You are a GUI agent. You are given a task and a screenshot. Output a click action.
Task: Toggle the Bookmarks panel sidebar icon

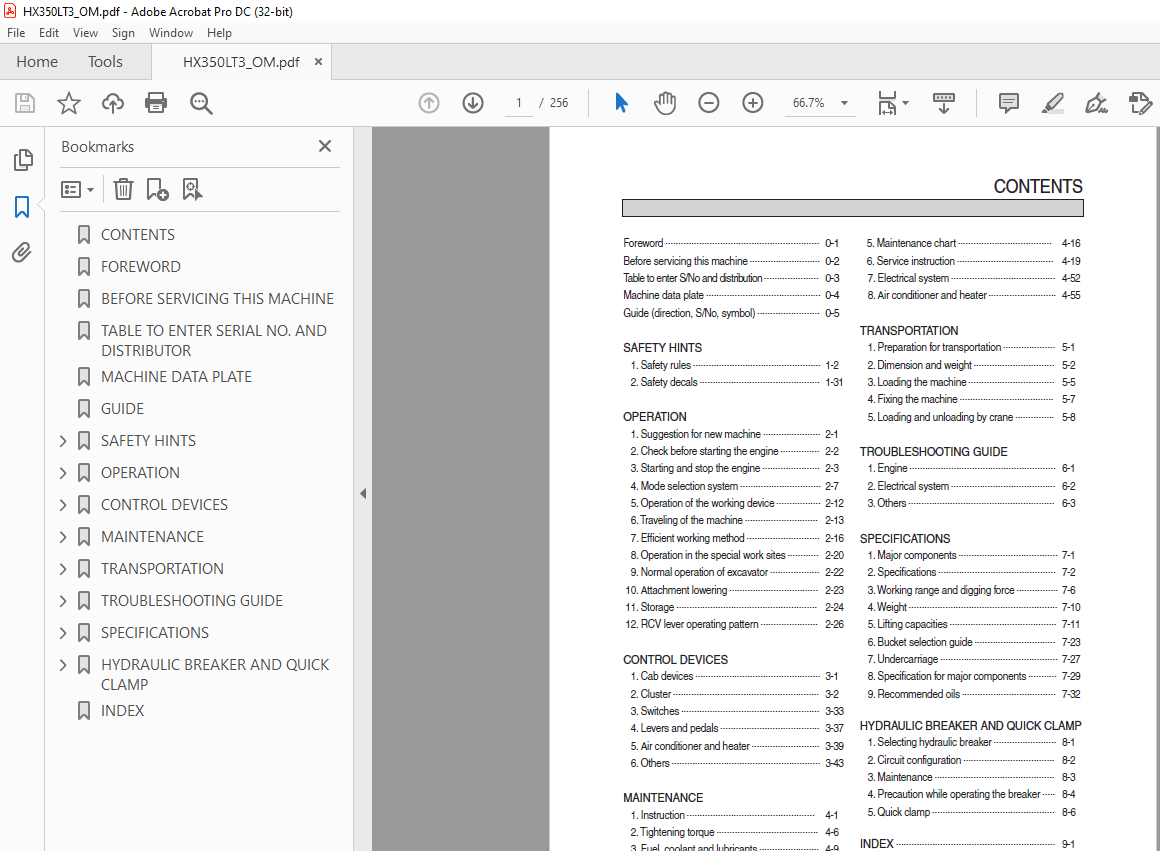click(22, 206)
